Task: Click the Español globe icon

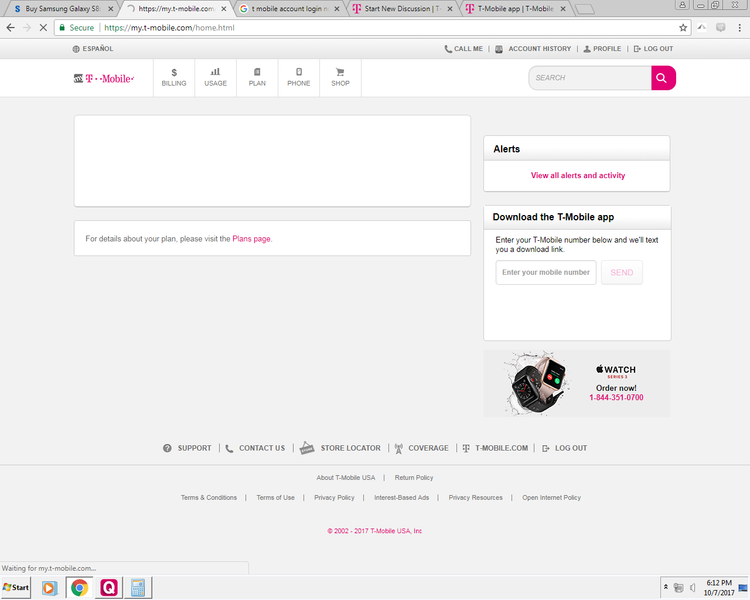Action: pos(76,49)
